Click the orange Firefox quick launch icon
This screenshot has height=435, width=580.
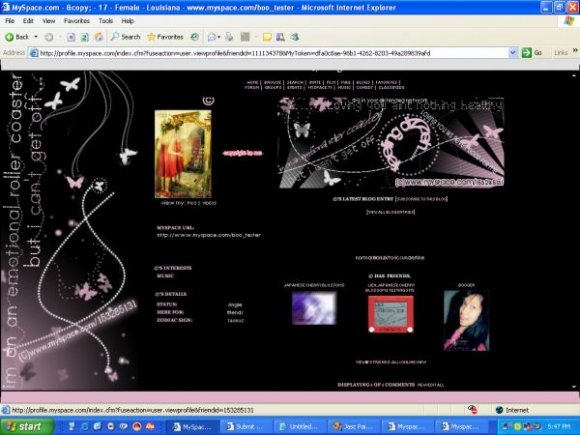click(137, 426)
